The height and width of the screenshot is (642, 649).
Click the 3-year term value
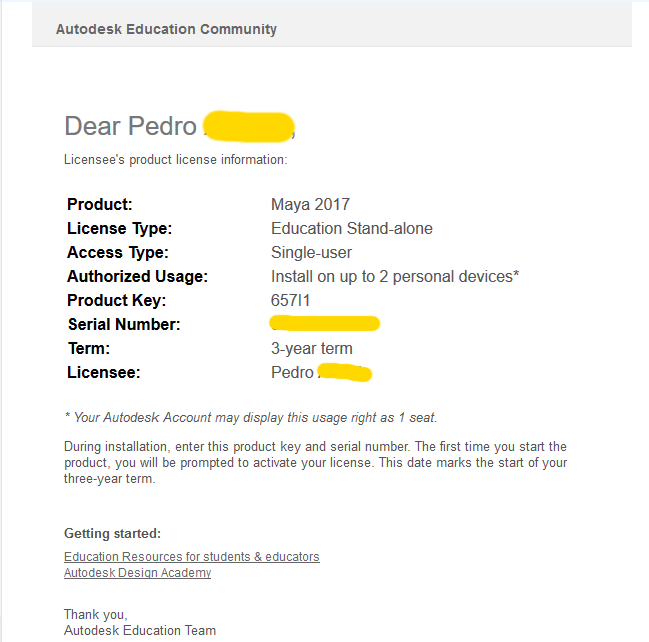[x=311, y=348]
